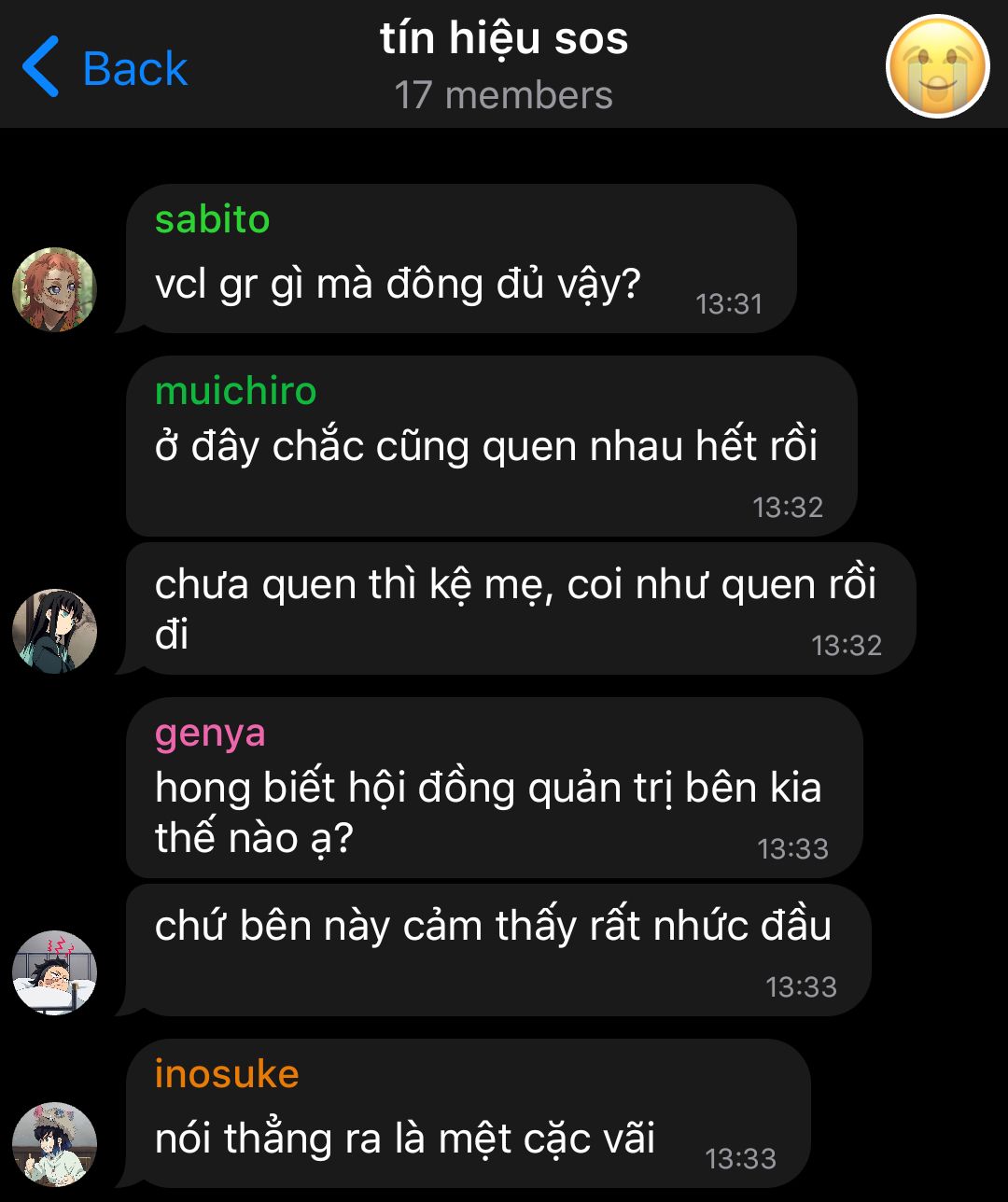Image resolution: width=1008 pixels, height=1202 pixels.
Task: Open genya's profile picture
Action: [x=54, y=972]
